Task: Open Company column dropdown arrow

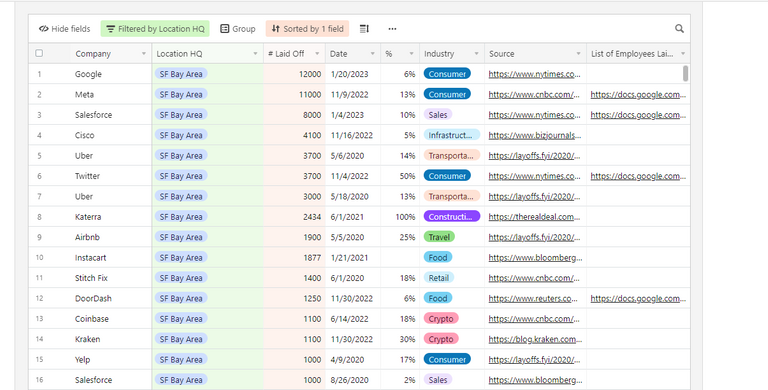Action: point(144,54)
